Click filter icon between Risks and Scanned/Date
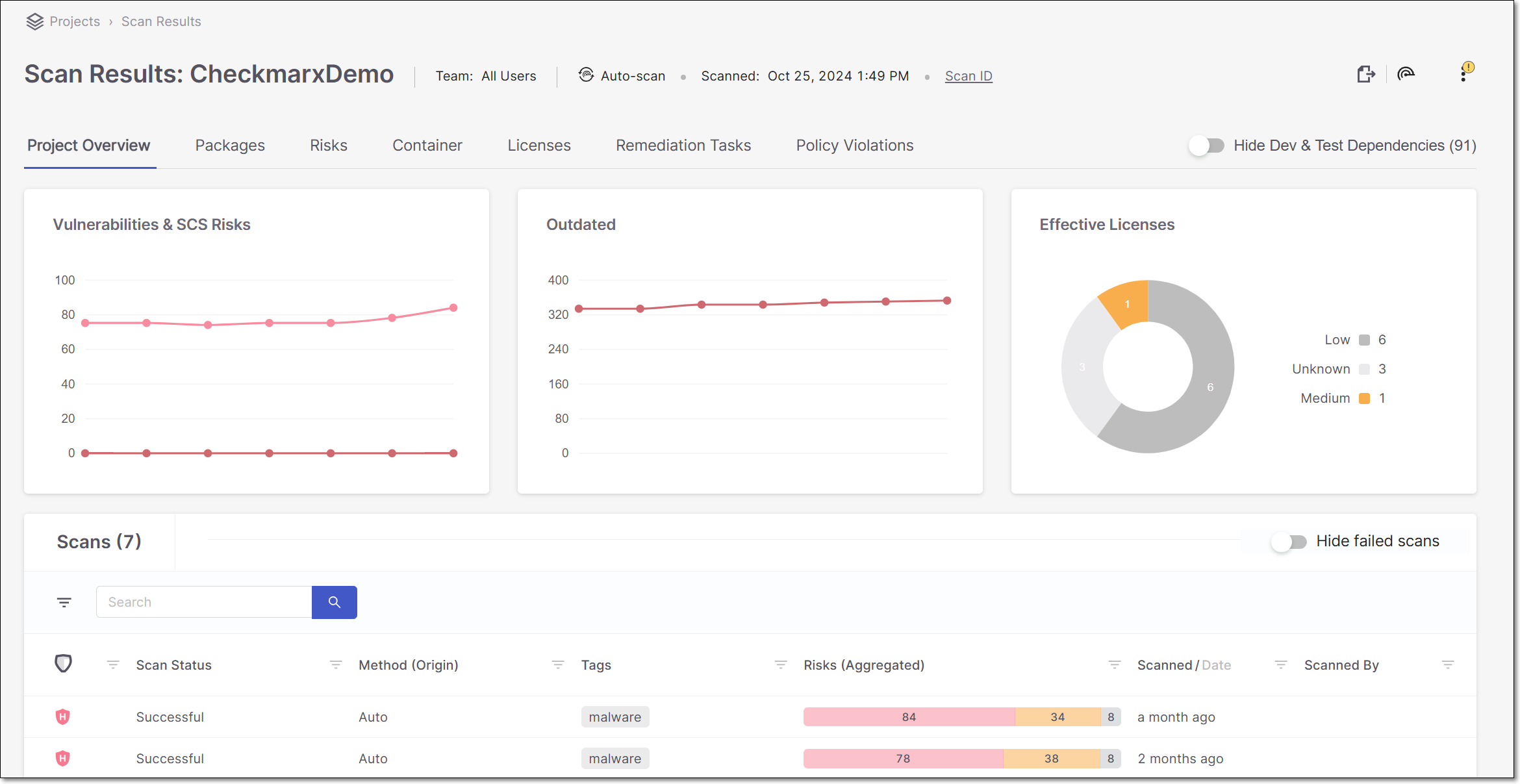 pyautogui.click(x=1115, y=664)
